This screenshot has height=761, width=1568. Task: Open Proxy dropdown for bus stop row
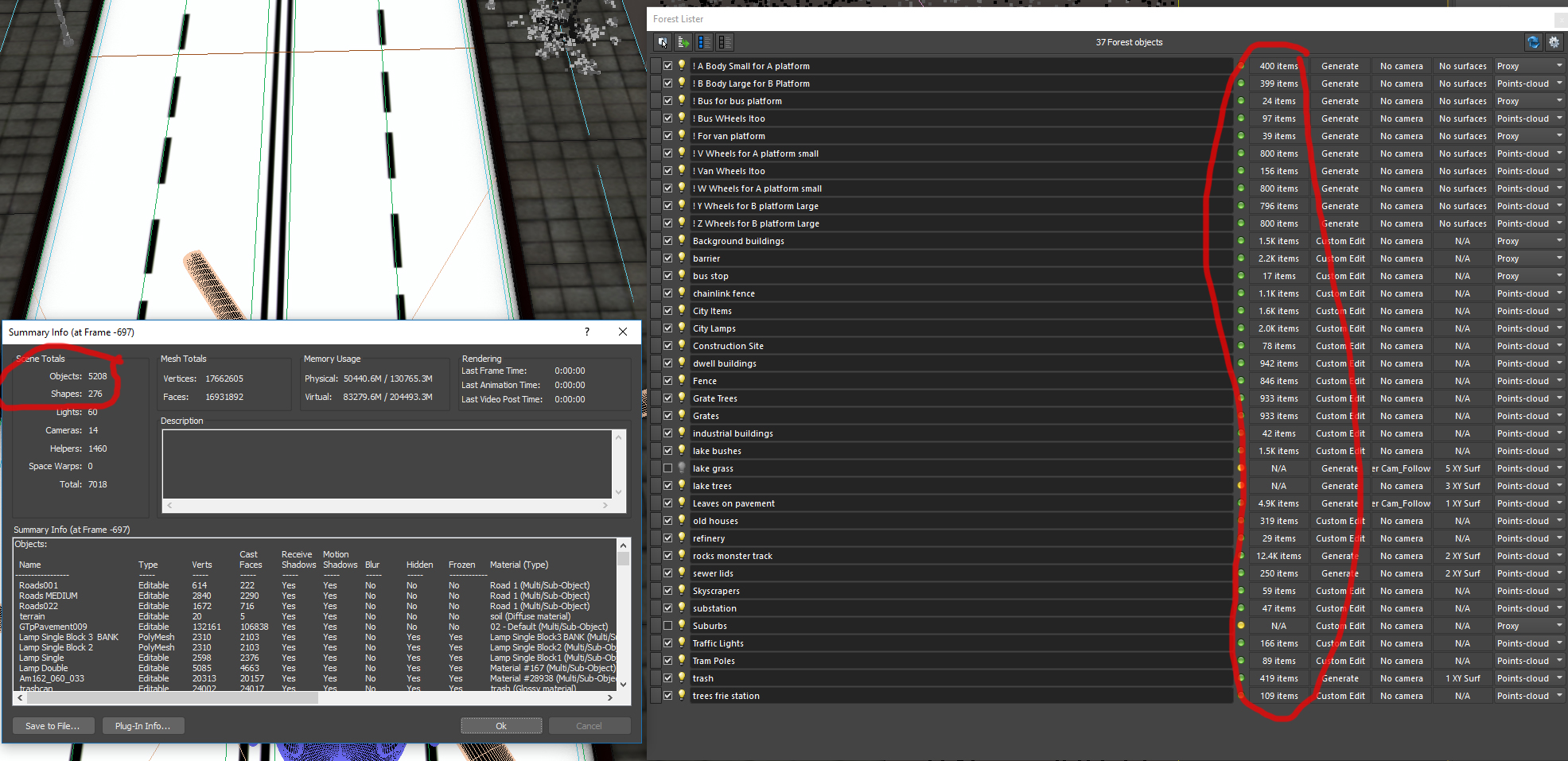pos(1529,276)
